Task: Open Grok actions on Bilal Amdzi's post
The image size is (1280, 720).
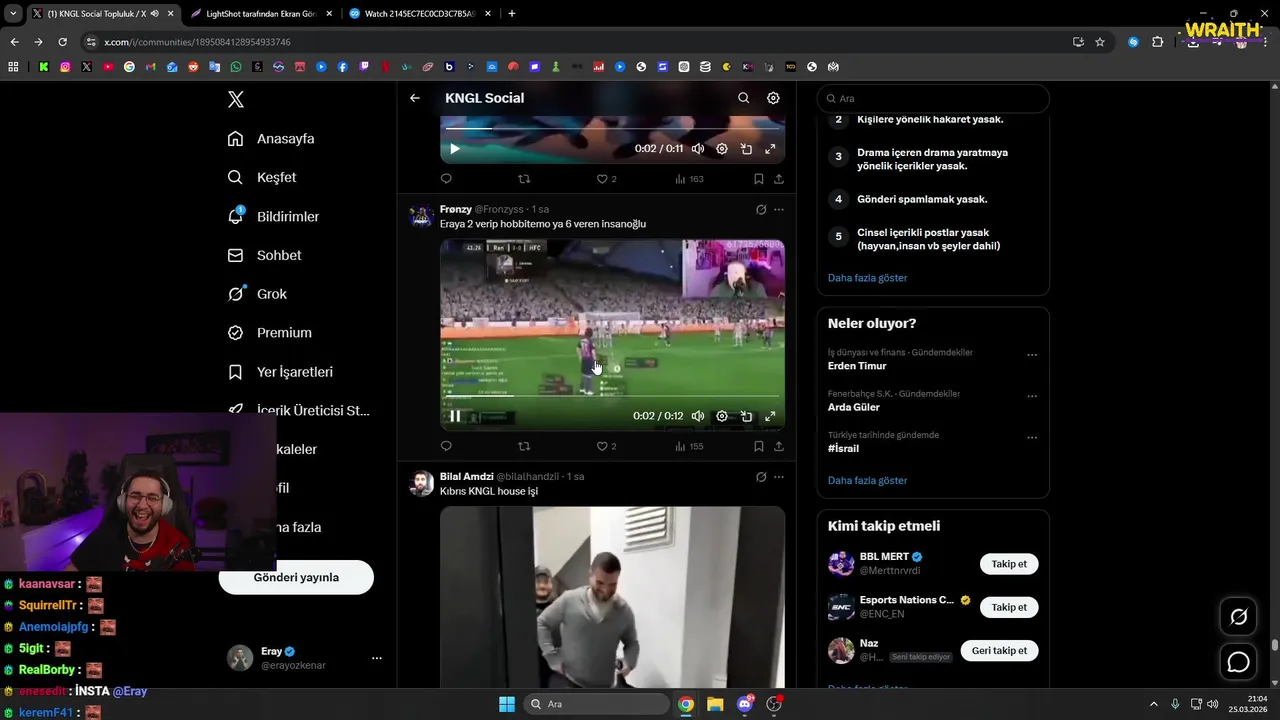Action: coord(761,477)
